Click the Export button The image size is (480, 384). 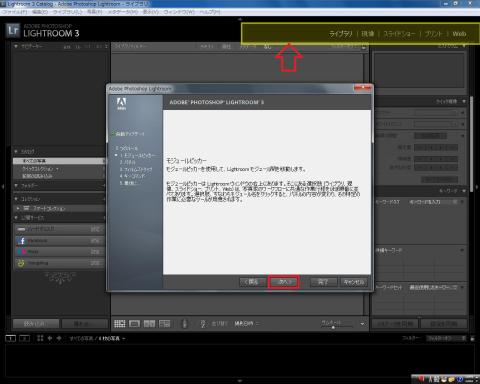click(85, 324)
